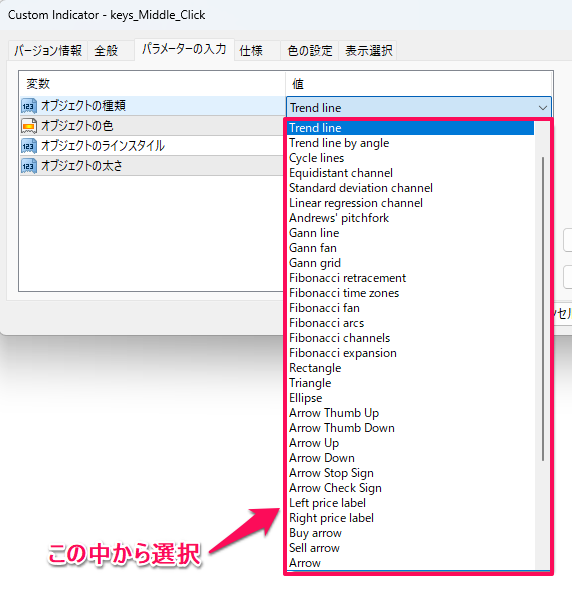The width and height of the screenshot is (572, 594).
Task: Select the パラメーターの入力 tab
Action: (184, 49)
